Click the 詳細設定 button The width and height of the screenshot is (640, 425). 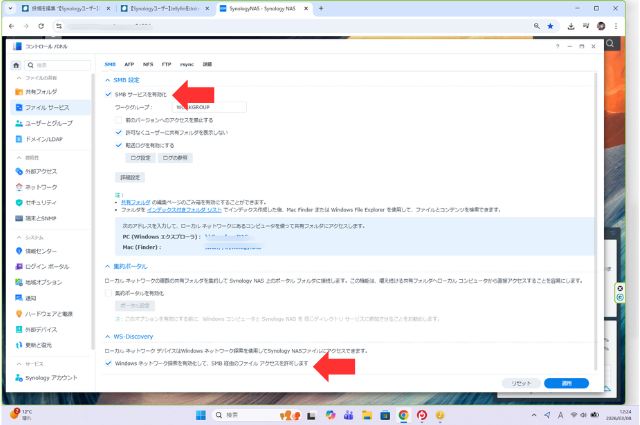click(131, 177)
